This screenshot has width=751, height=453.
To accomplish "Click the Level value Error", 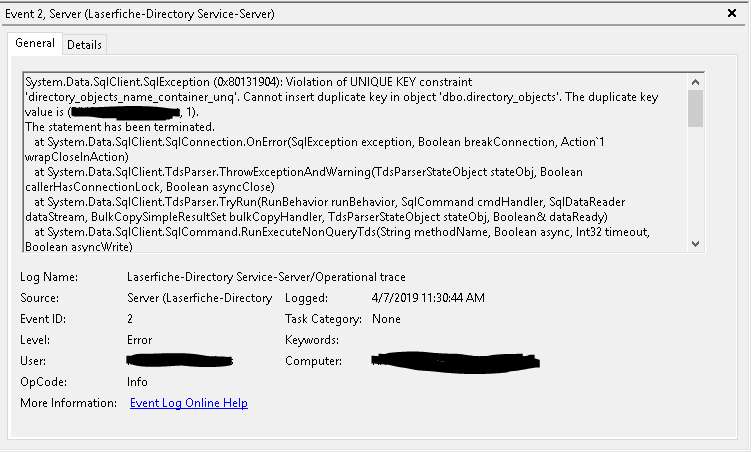I will [x=139, y=340].
